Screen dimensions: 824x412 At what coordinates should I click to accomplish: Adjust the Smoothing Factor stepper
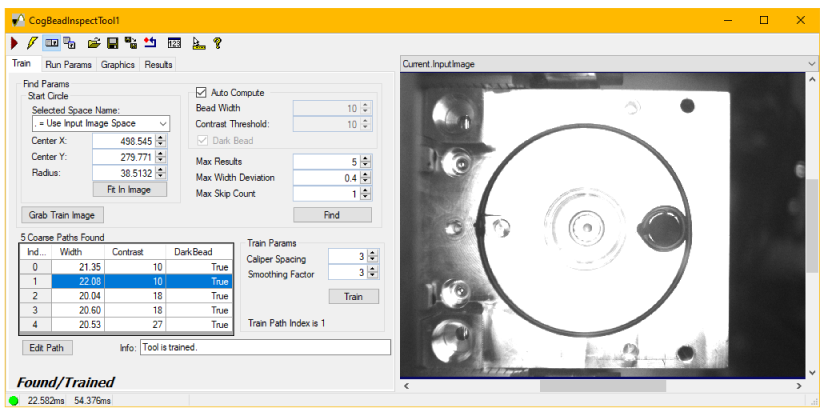(373, 272)
